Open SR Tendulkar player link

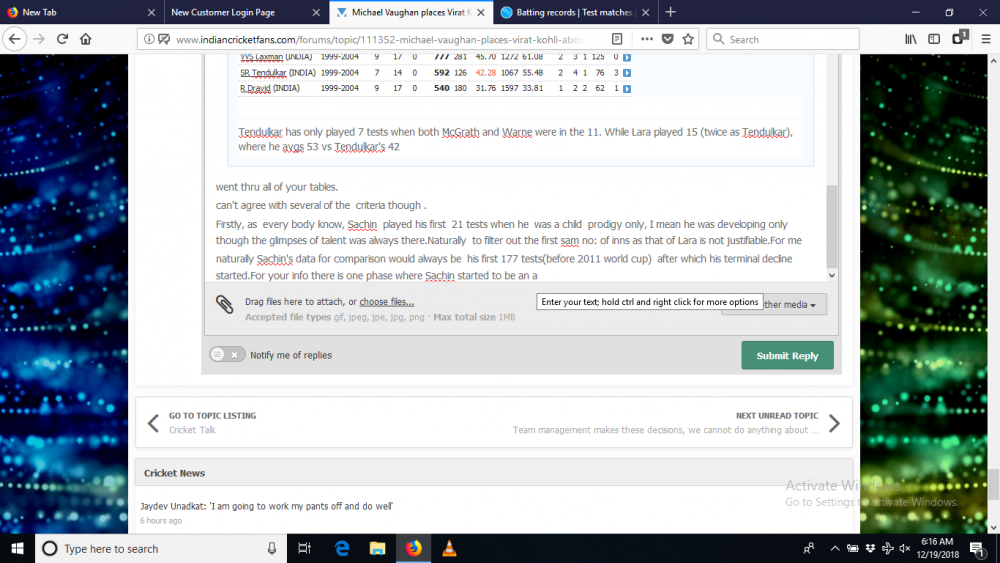(x=263, y=73)
